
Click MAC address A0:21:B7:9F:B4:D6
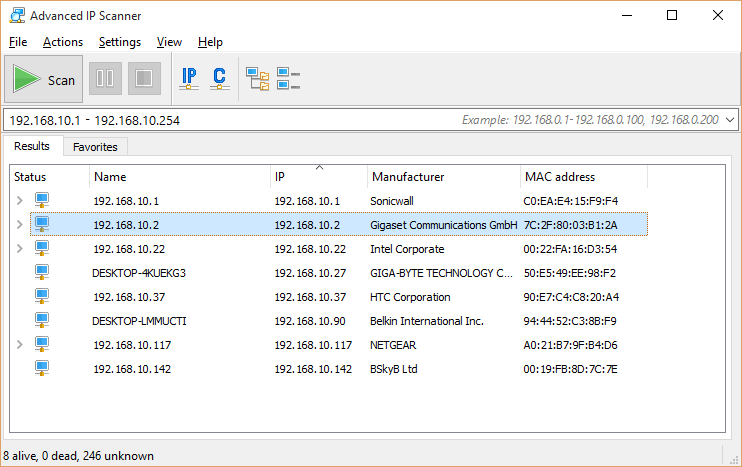pyautogui.click(x=571, y=345)
